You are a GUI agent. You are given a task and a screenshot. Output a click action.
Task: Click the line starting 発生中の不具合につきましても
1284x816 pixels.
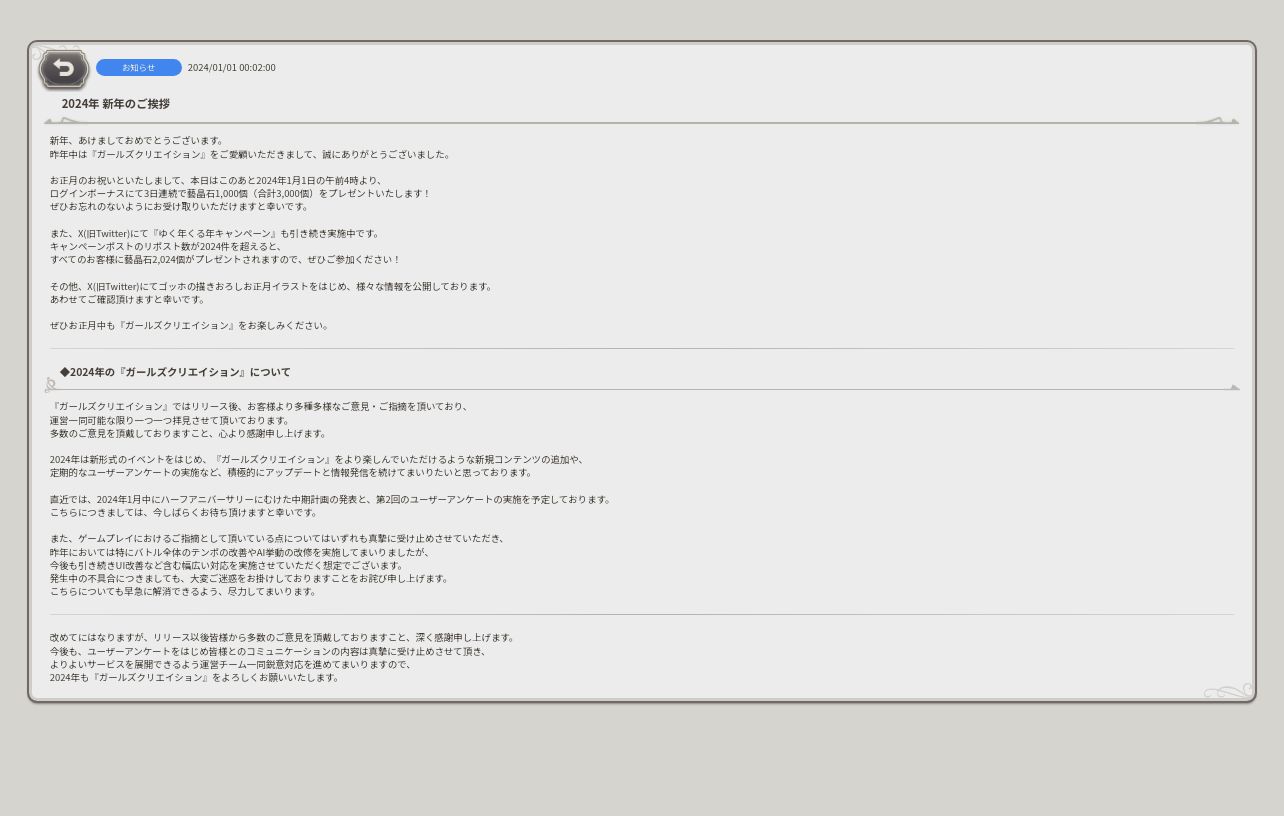[250, 579]
